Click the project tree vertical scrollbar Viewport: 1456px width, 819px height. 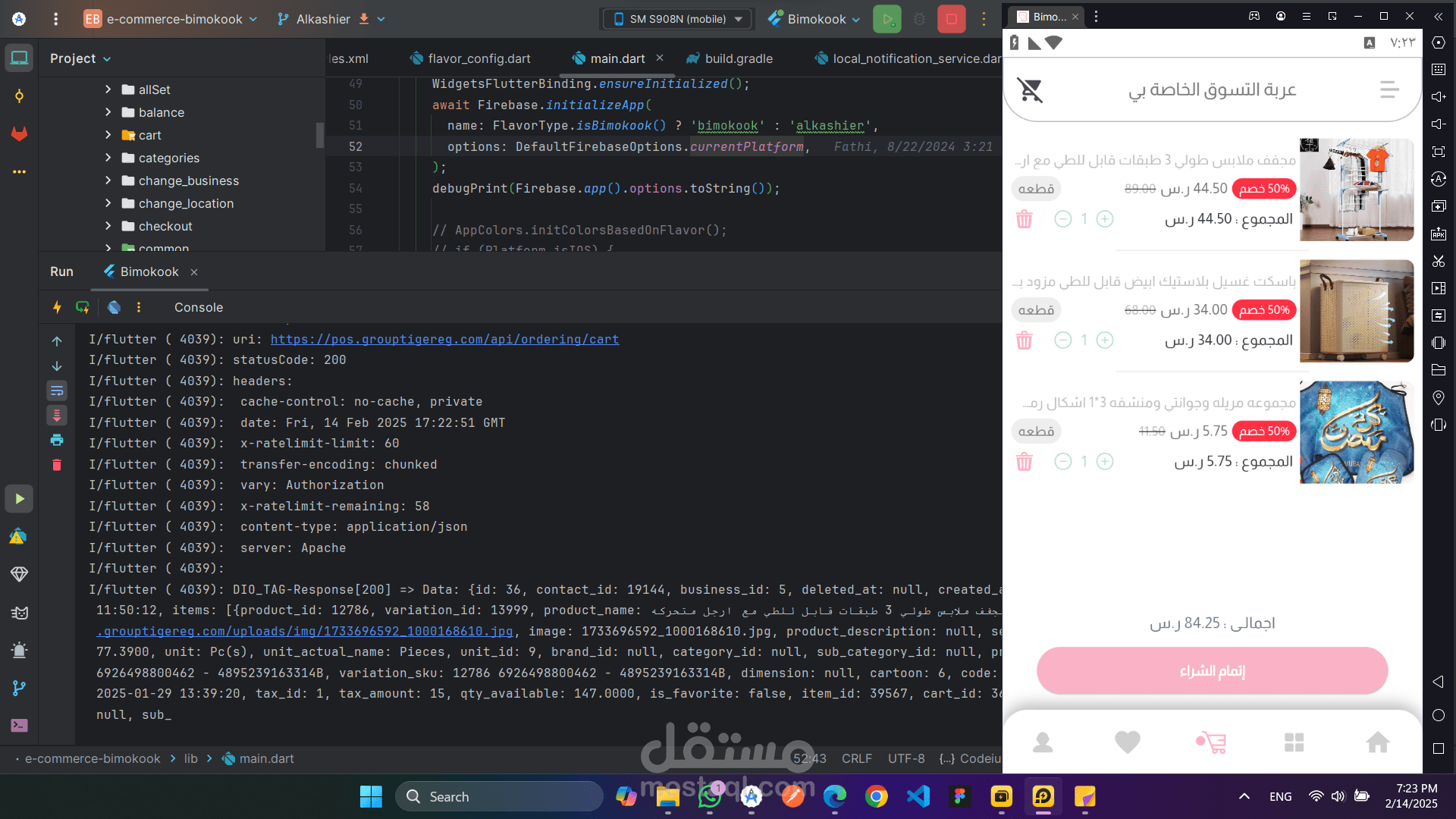point(320,135)
